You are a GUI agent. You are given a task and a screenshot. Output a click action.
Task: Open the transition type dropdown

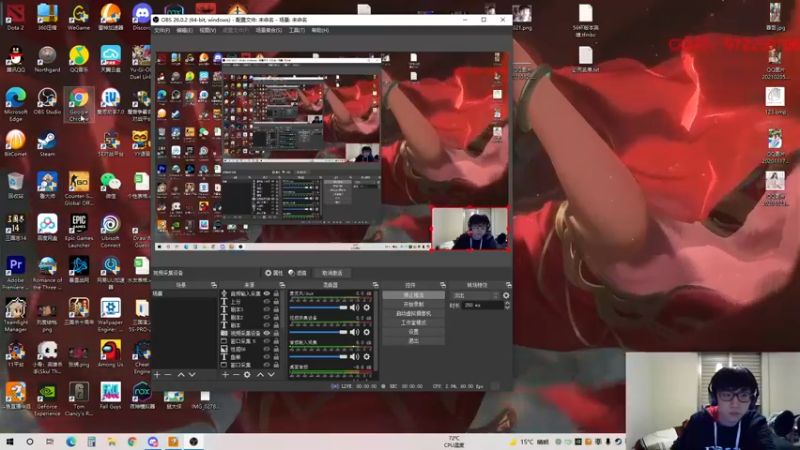point(475,295)
